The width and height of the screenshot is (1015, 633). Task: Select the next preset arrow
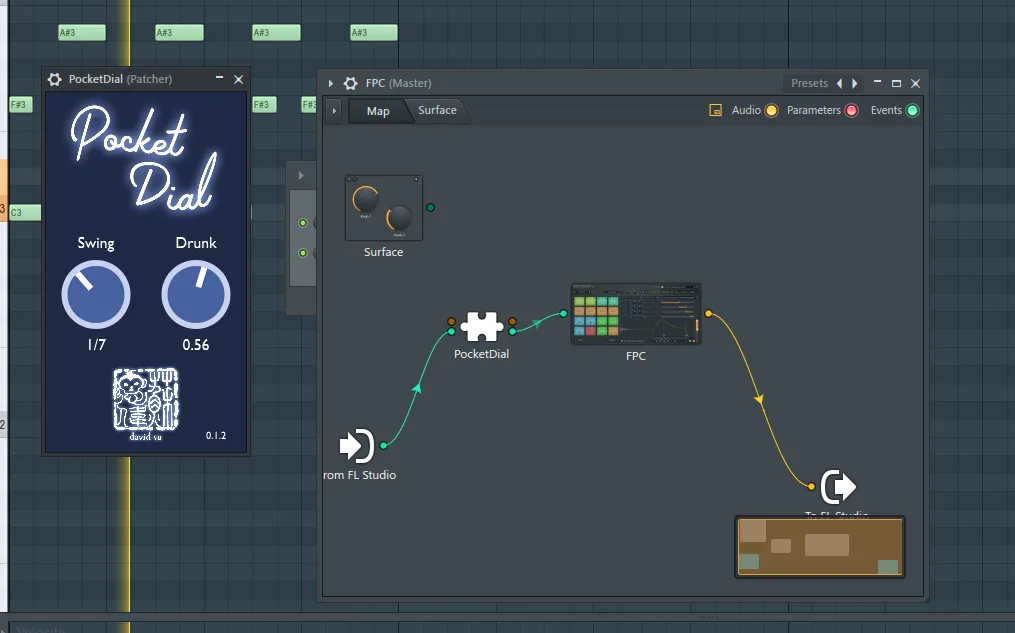pyautogui.click(x=854, y=83)
